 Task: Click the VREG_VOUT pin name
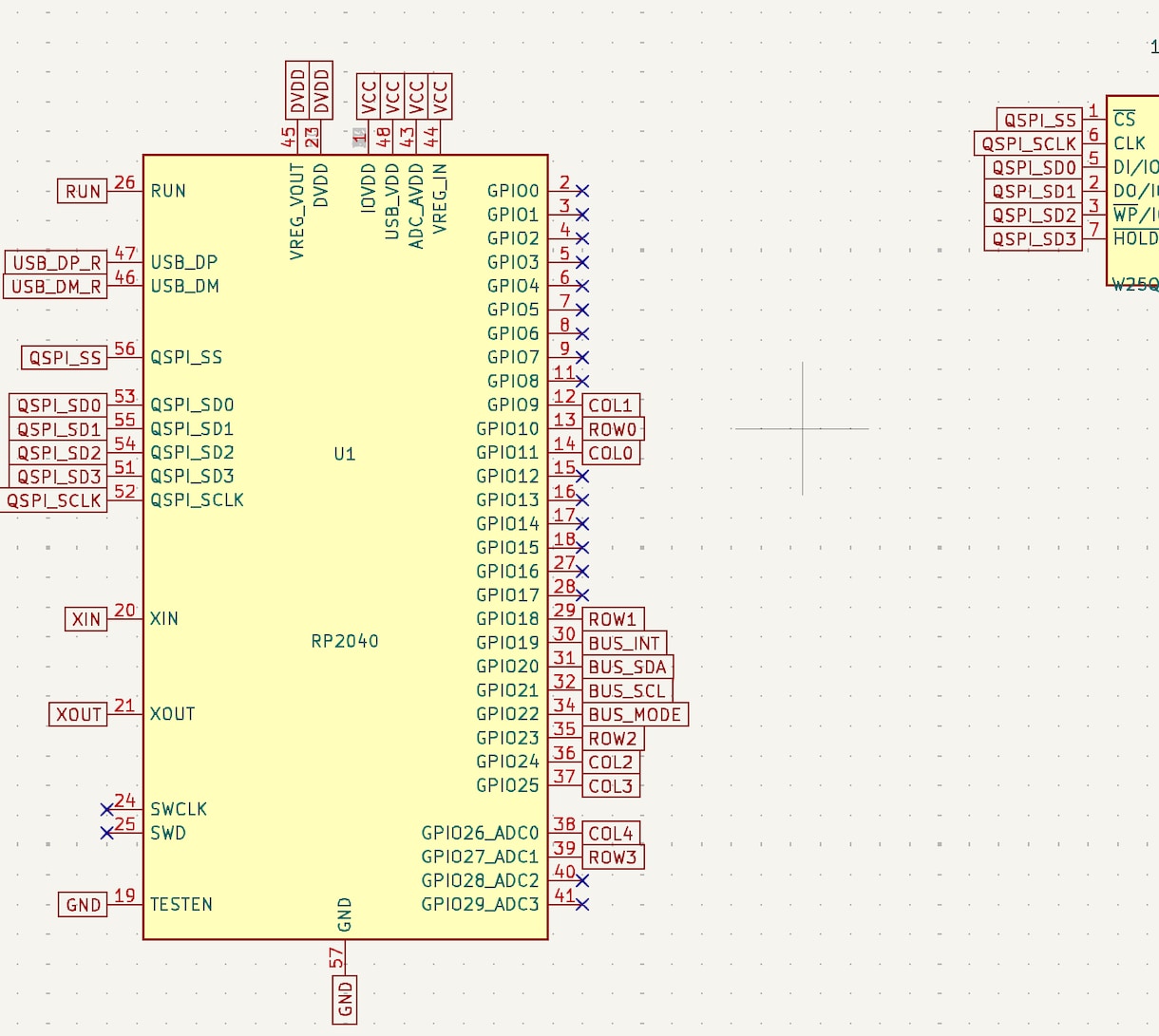[x=297, y=212]
